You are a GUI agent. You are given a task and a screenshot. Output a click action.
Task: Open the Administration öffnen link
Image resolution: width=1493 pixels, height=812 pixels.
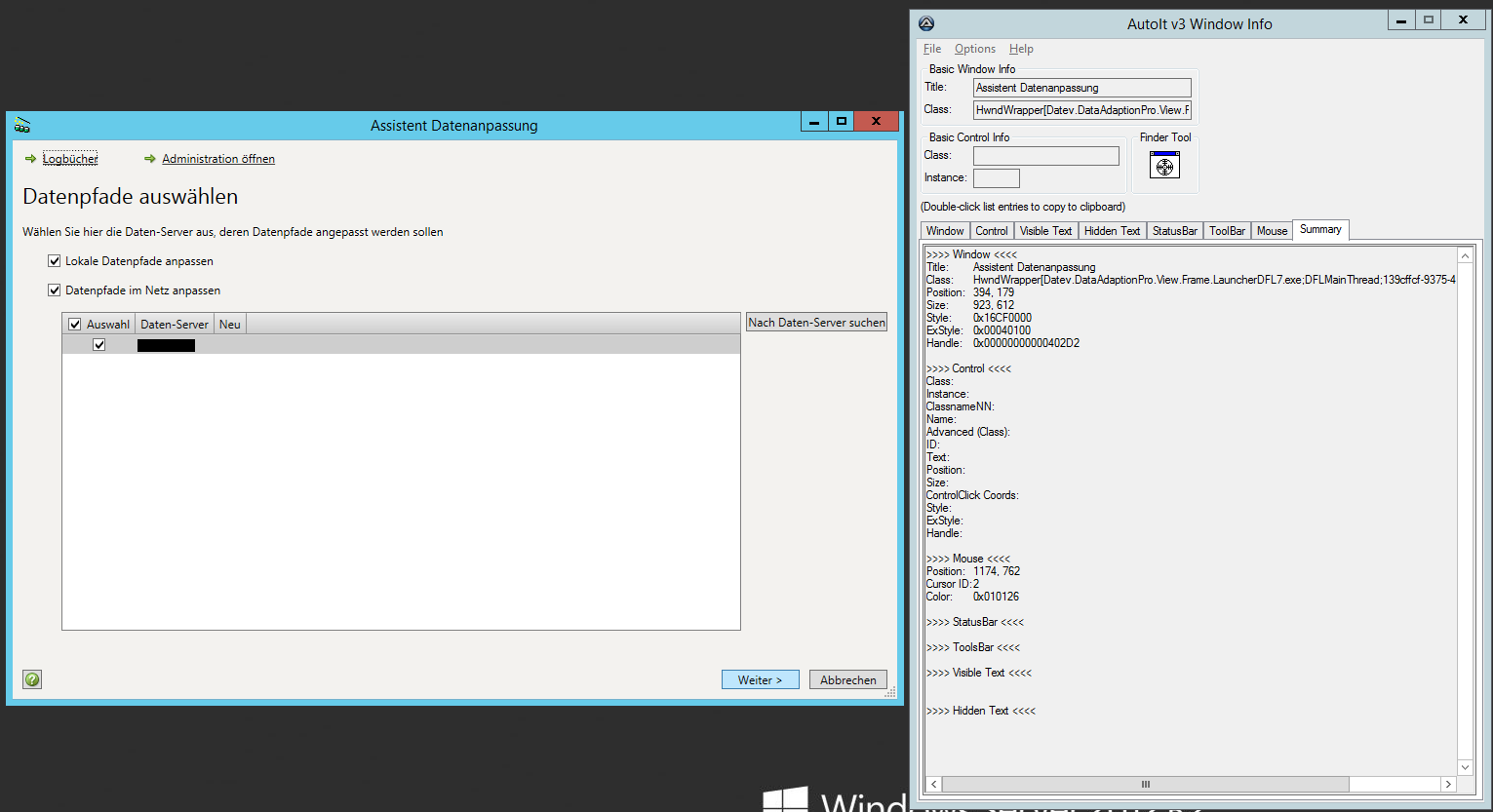[218, 159]
